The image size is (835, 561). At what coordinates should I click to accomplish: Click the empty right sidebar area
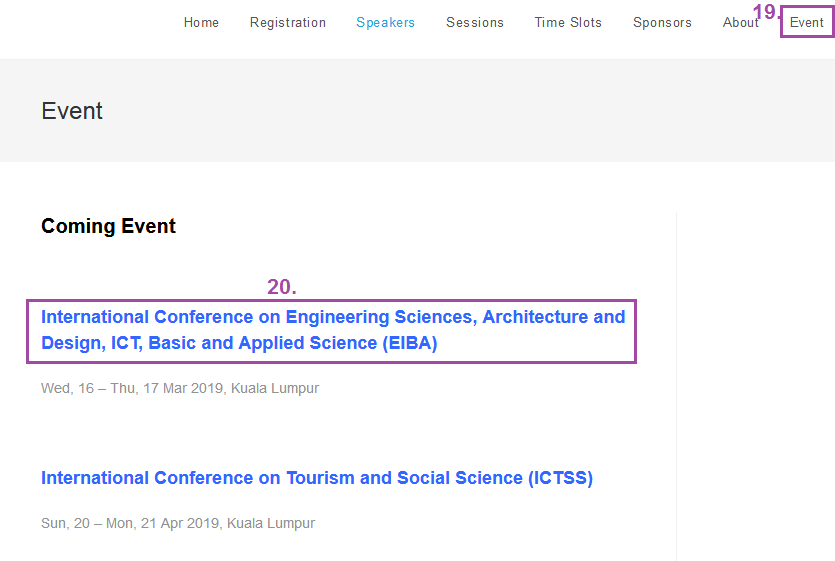coord(756,386)
